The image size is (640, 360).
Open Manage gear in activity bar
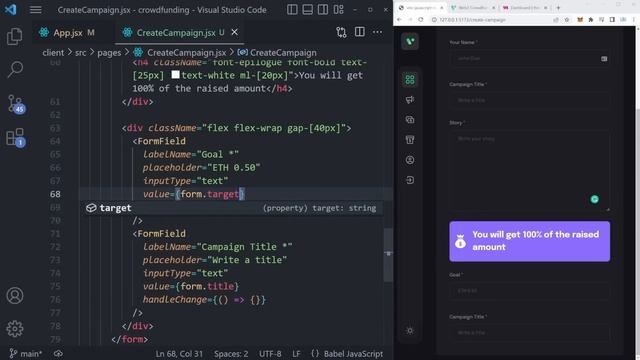point(15,329)
